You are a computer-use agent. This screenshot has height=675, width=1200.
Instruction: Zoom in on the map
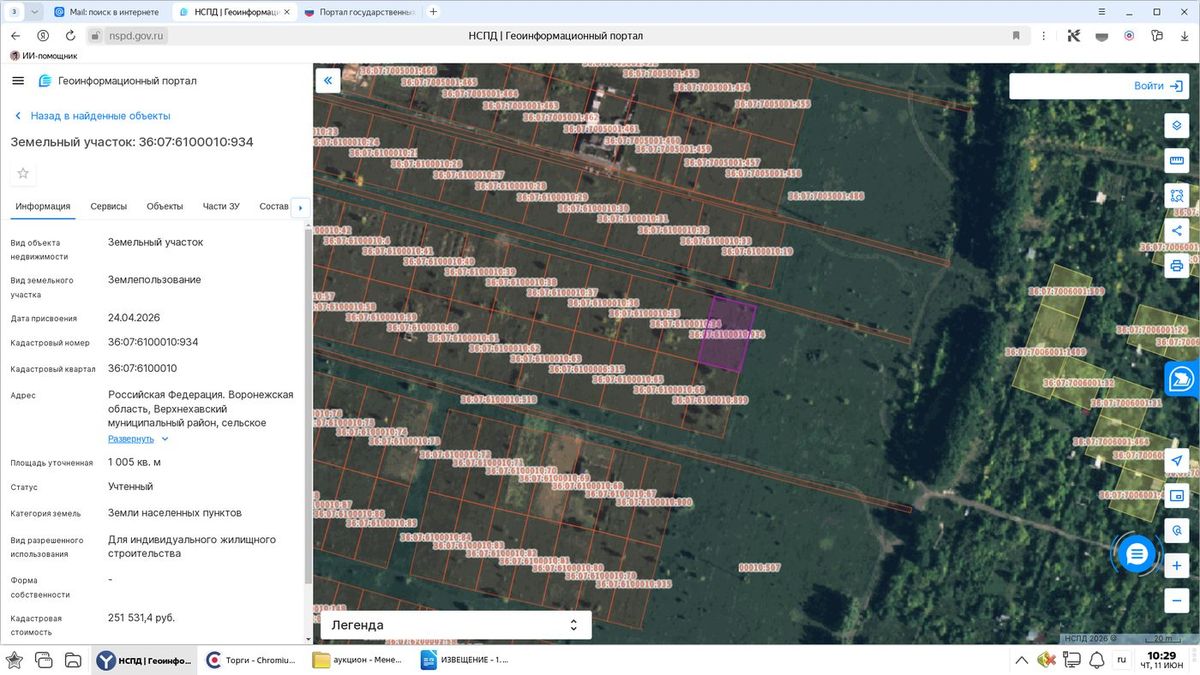click(1177, 566)
